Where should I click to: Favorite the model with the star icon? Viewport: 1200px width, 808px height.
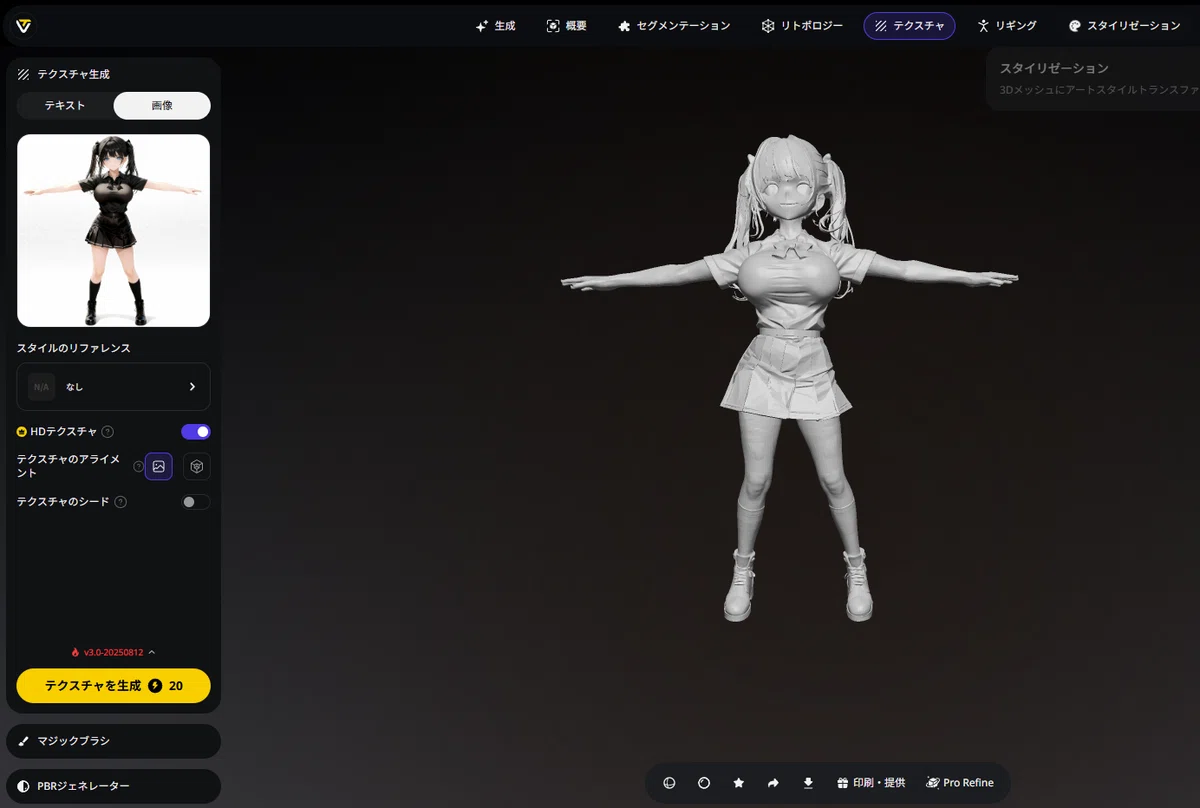click(739, 783)
